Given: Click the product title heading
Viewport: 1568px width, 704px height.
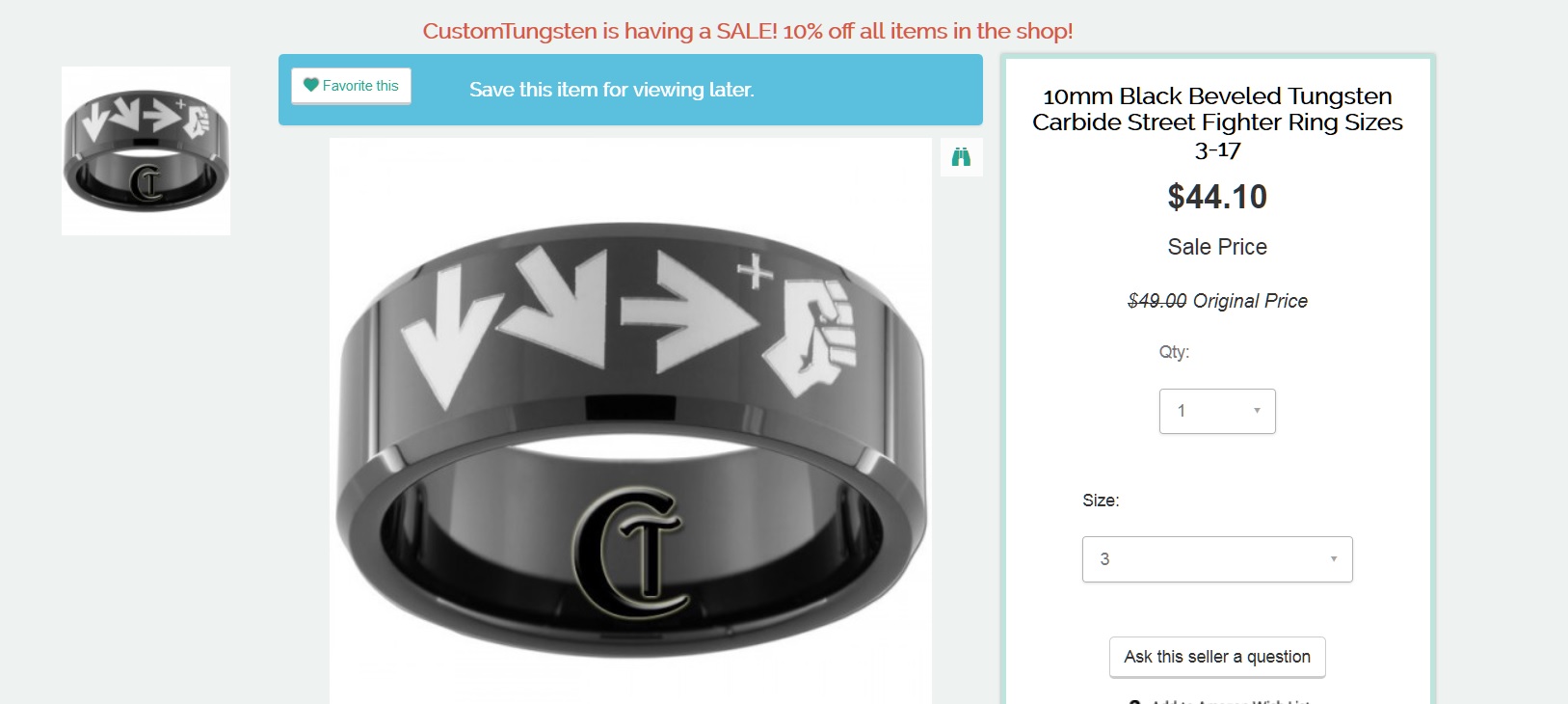Looking at the screenshot, I should pyautogui.click(x=1217, y=122).
